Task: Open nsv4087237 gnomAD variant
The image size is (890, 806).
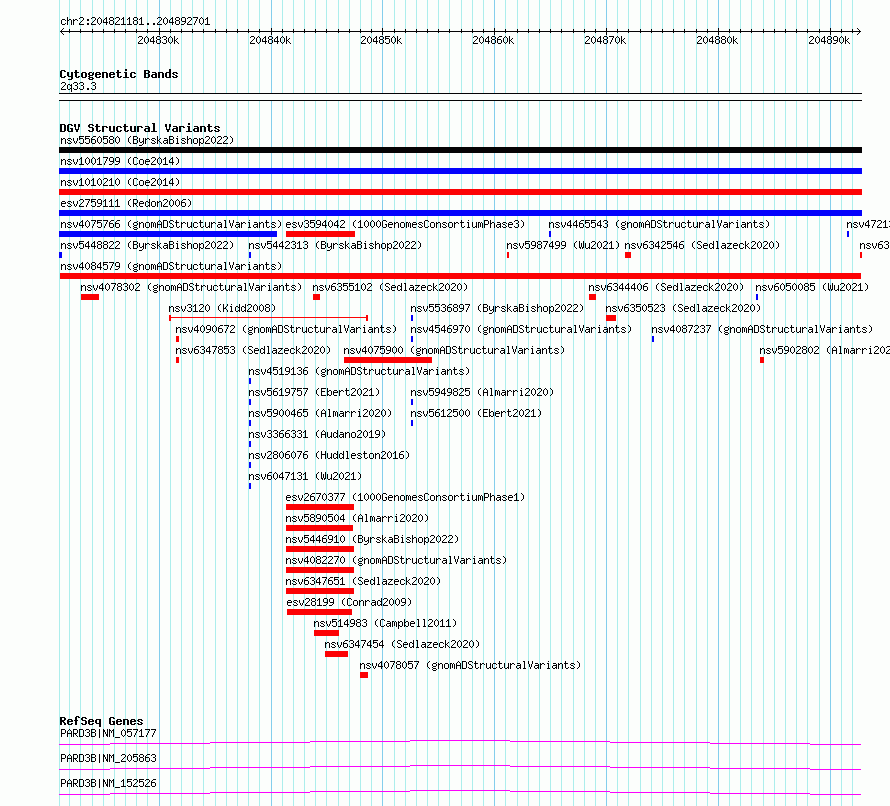Action: click(762, 329)
